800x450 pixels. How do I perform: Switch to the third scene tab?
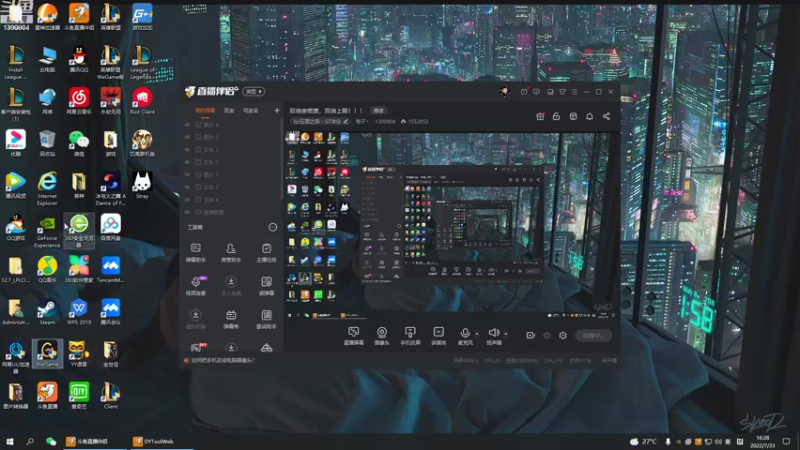(250, 110)
